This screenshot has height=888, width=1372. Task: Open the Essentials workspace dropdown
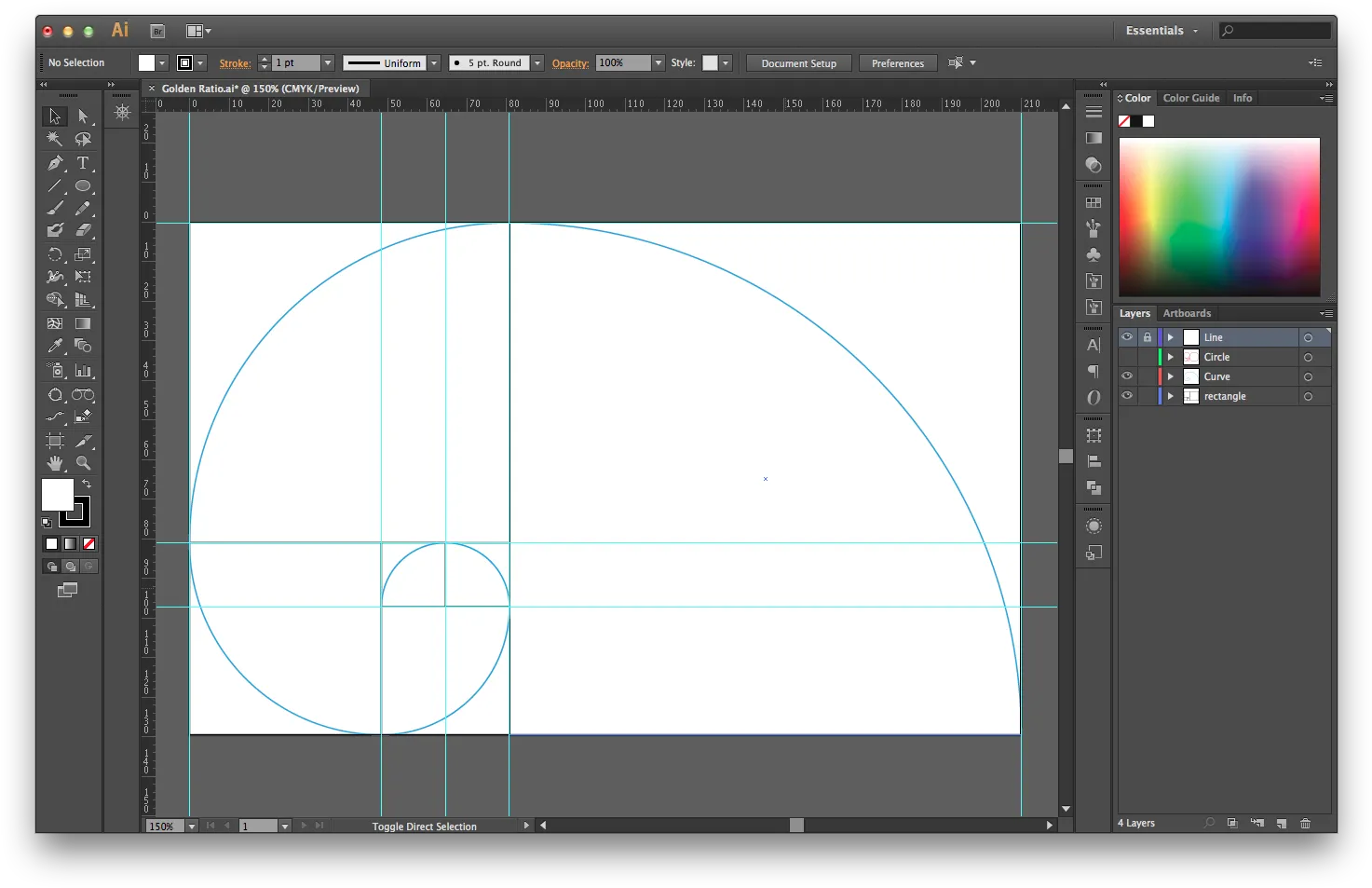click(1161, 31)
